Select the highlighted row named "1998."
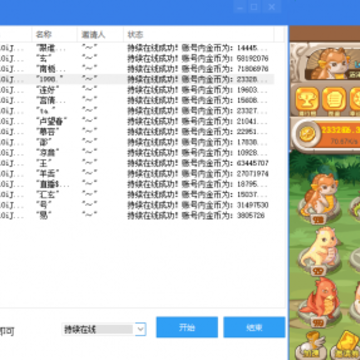 [x=137, y=79]
